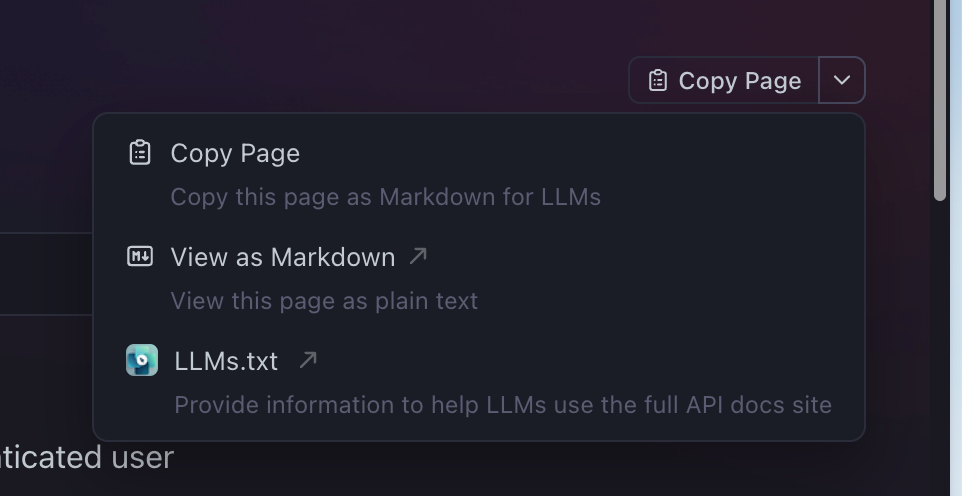962x496 pixels.
Task: Click the dark panel left of the menu
Action: point(46,274)
